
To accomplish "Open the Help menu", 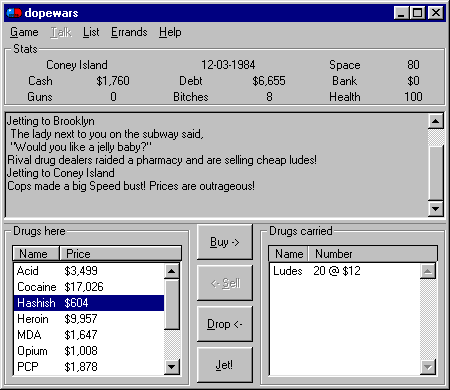I will click(x=170, y=32).
